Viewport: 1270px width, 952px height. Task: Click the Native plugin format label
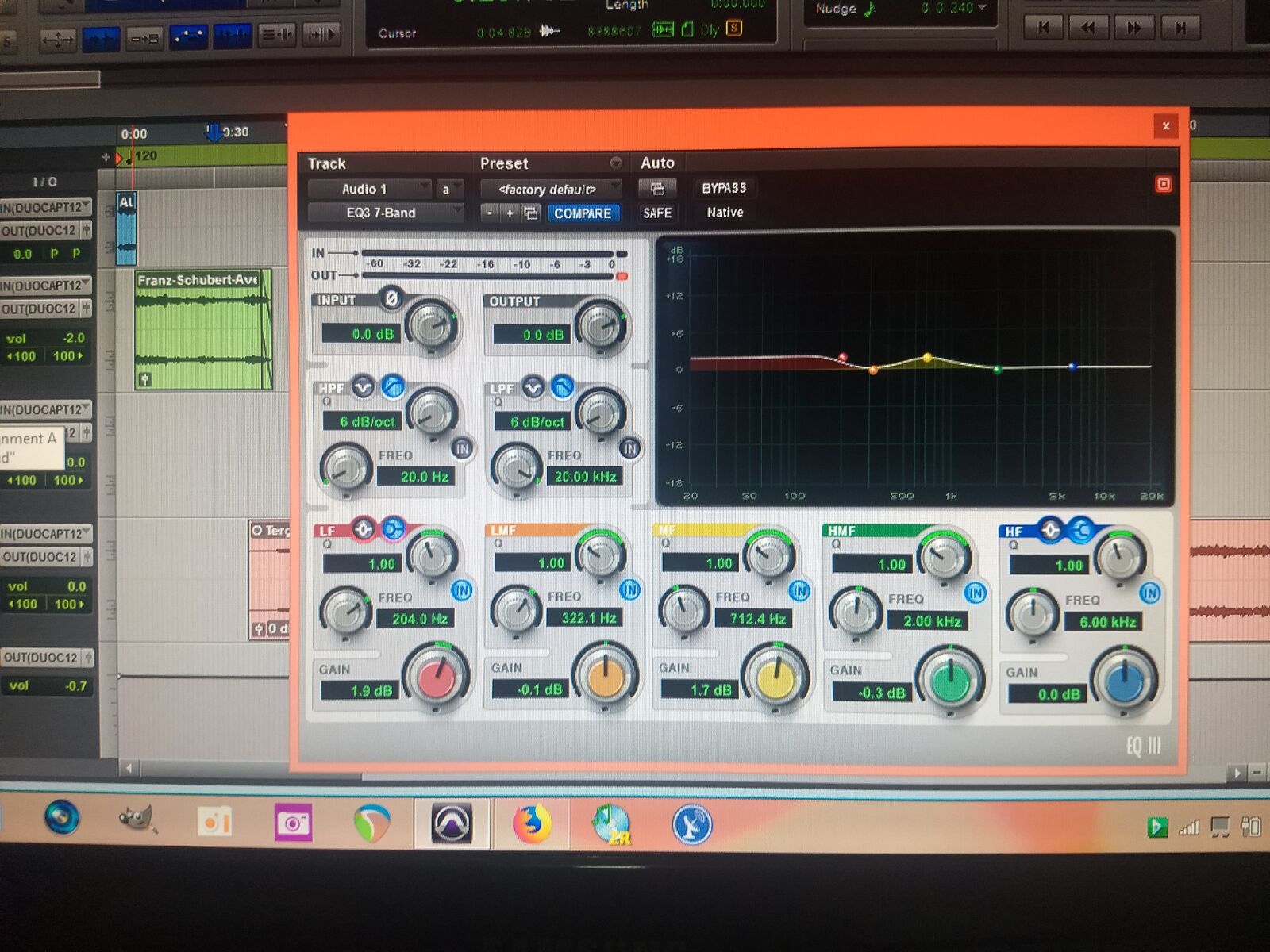click(725, 213)
